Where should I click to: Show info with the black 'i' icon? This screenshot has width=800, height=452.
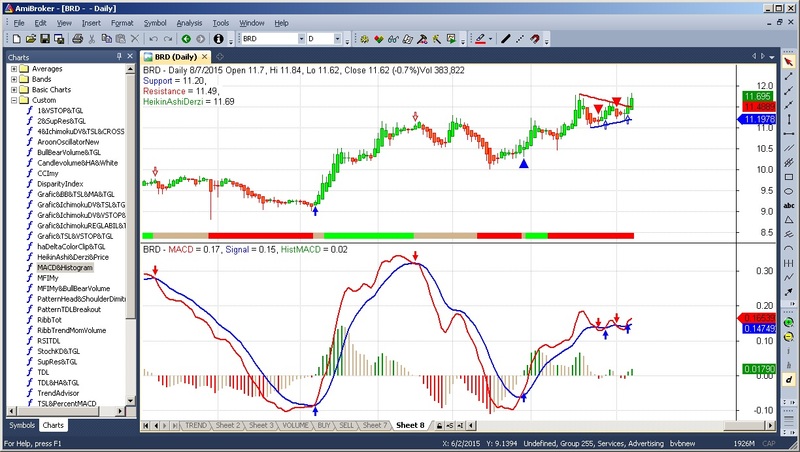pyautogui.click(x=218, y=39)
